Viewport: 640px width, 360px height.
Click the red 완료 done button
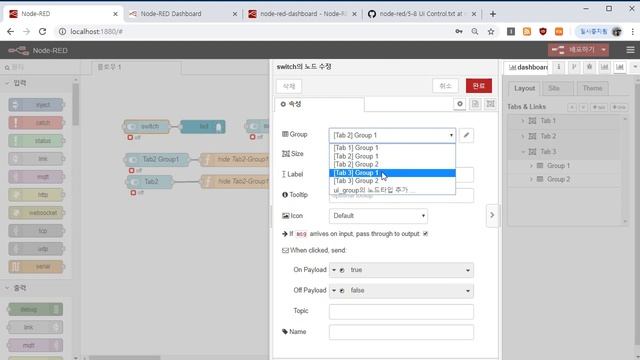pos(479,86)
